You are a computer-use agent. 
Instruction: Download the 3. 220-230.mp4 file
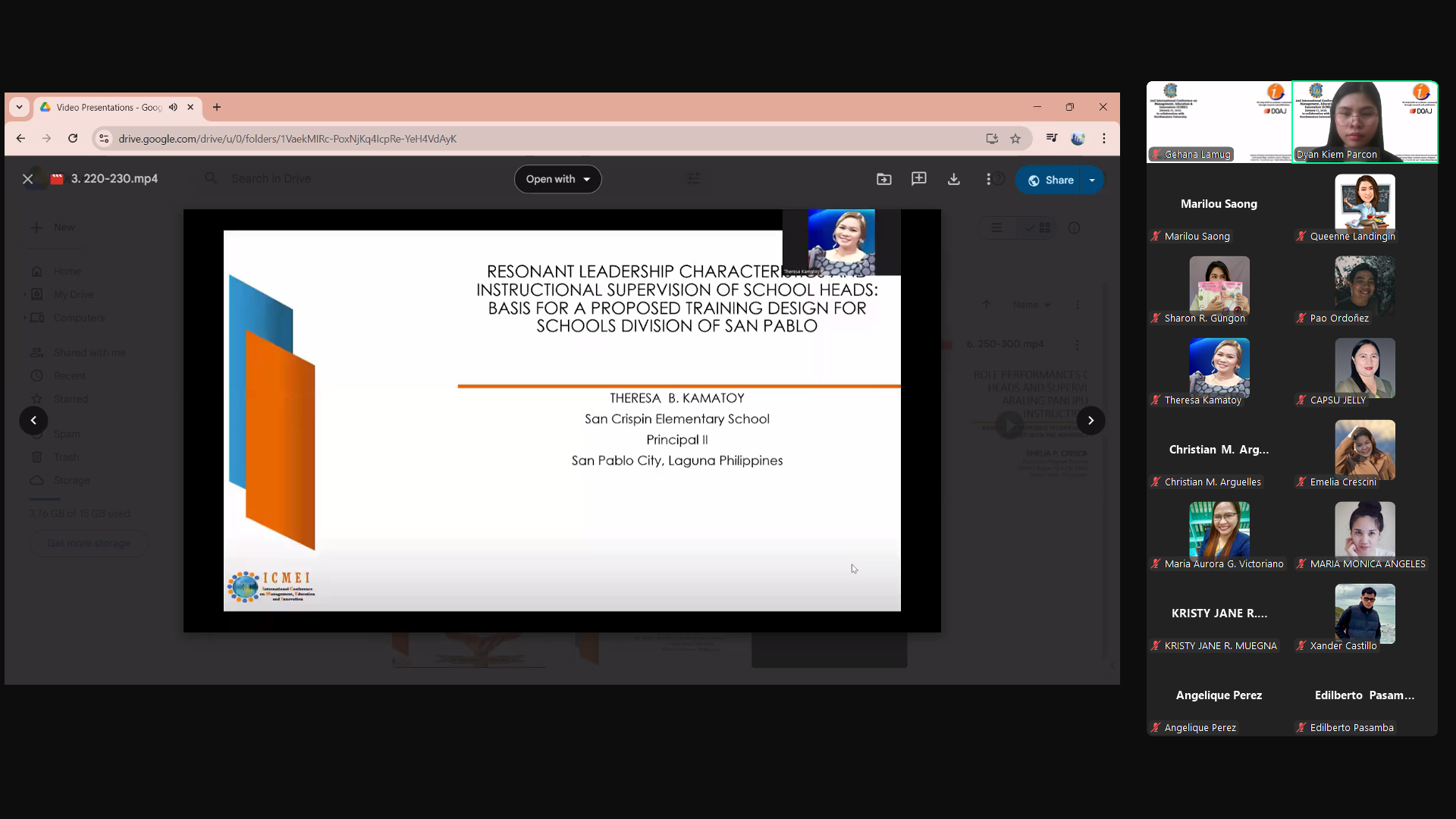pyautogui.click(x=954, y=180)
